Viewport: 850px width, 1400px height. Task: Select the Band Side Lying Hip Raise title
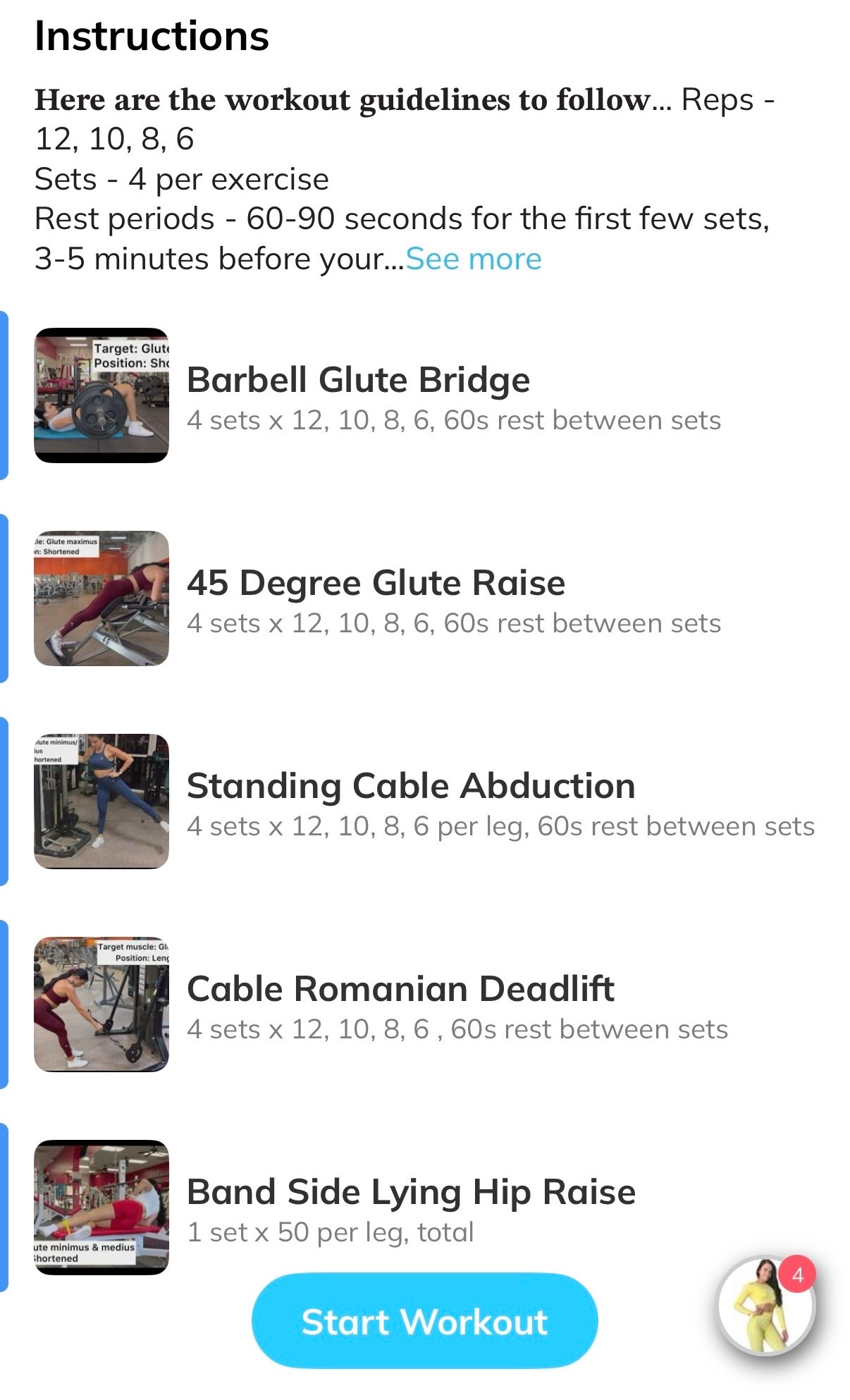pos(411,1192)
